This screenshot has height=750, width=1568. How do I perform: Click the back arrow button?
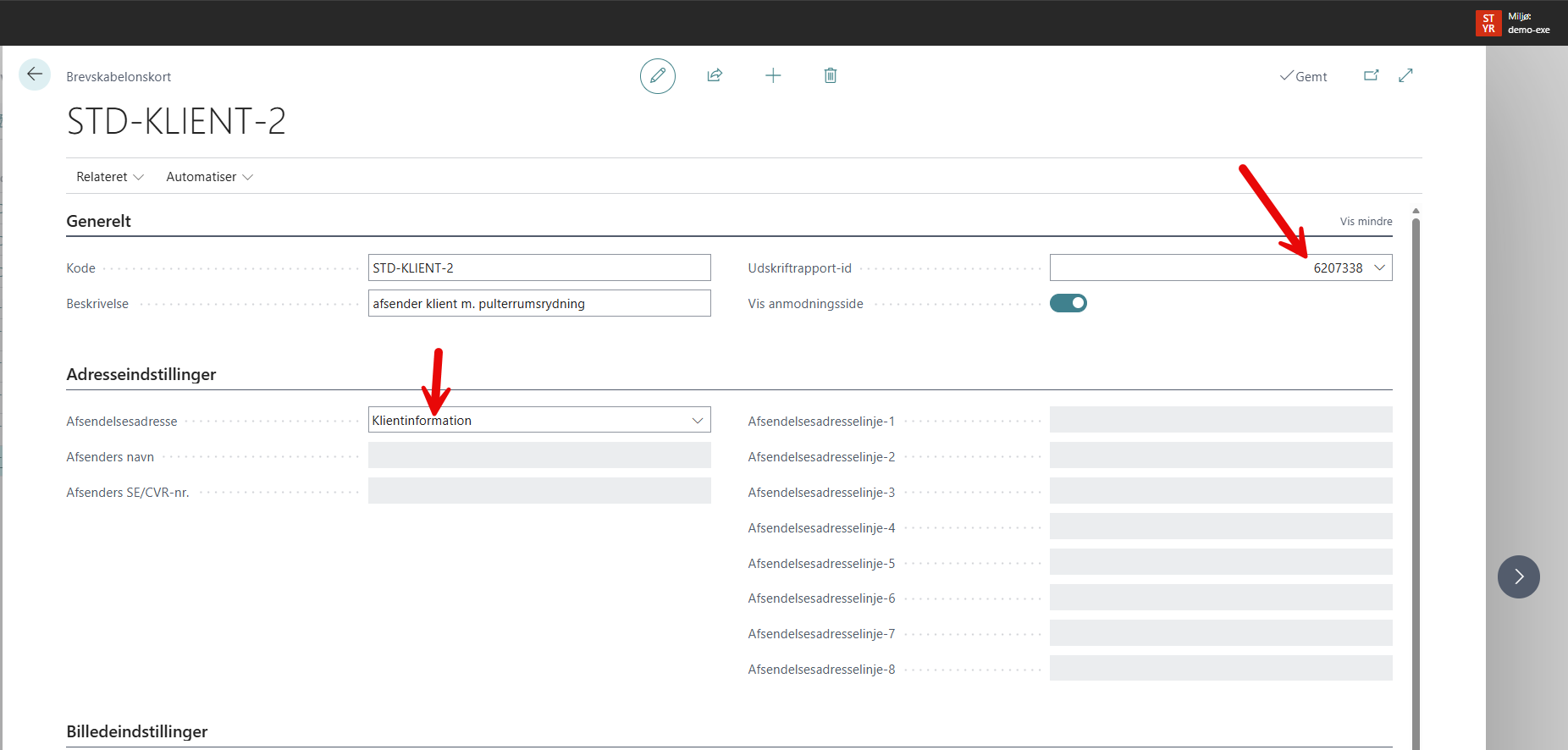point(35,74)
